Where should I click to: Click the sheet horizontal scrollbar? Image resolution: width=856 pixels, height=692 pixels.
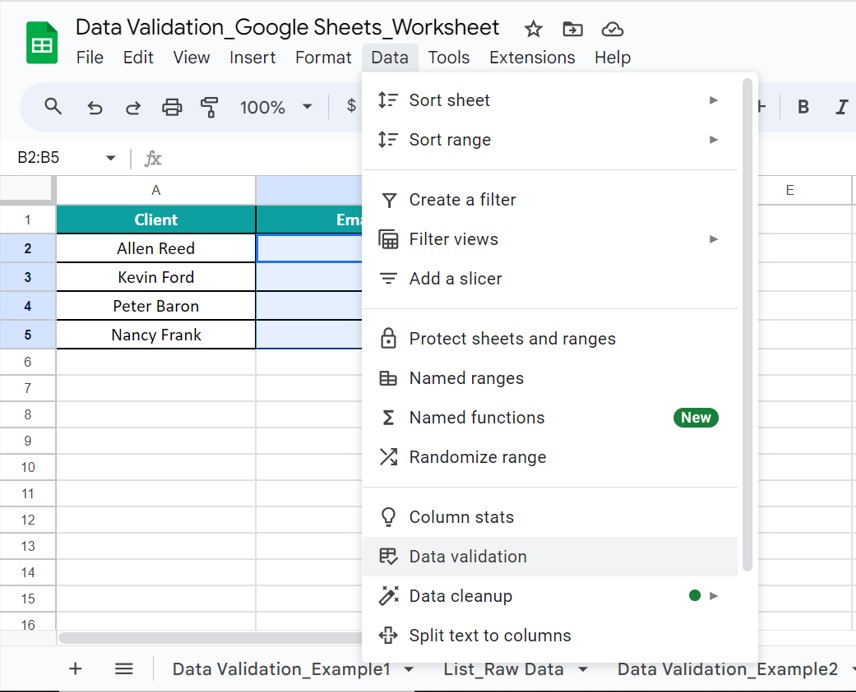tap(211, 637)
